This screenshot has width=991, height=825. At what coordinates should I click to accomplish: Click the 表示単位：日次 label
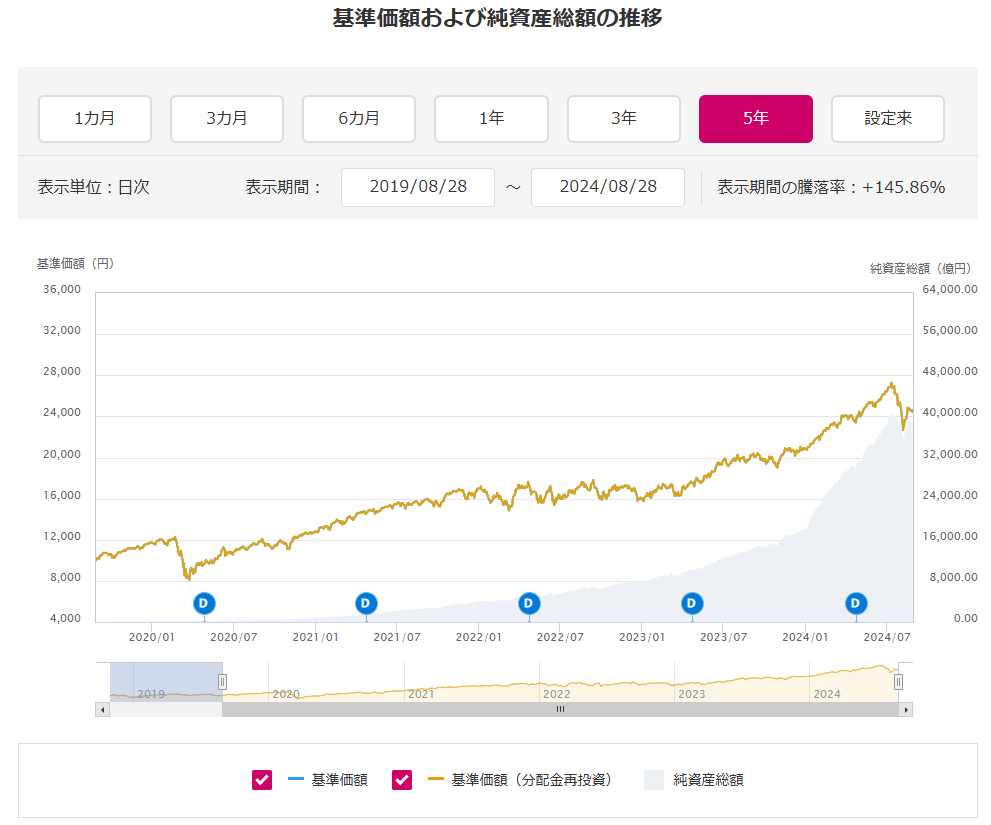(x=94, y=187)
